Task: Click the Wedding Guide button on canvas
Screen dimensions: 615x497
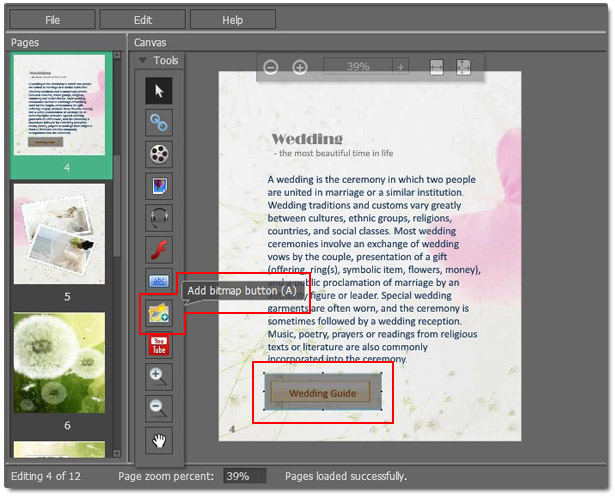Action: click(x=323, y=392)
